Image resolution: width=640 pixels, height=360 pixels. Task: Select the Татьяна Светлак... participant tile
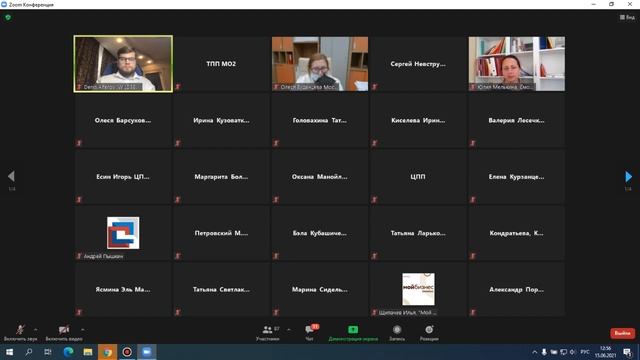tap(221, 289)
